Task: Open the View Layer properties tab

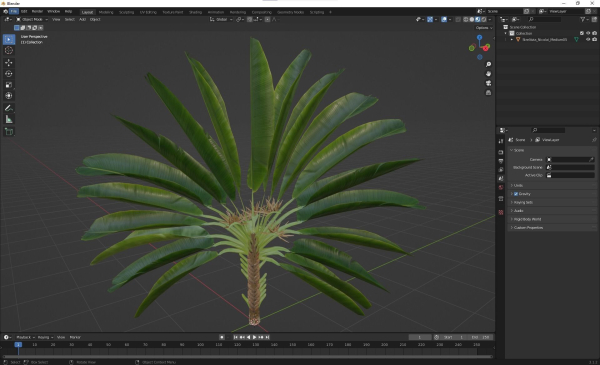Action: click(501, 170)
